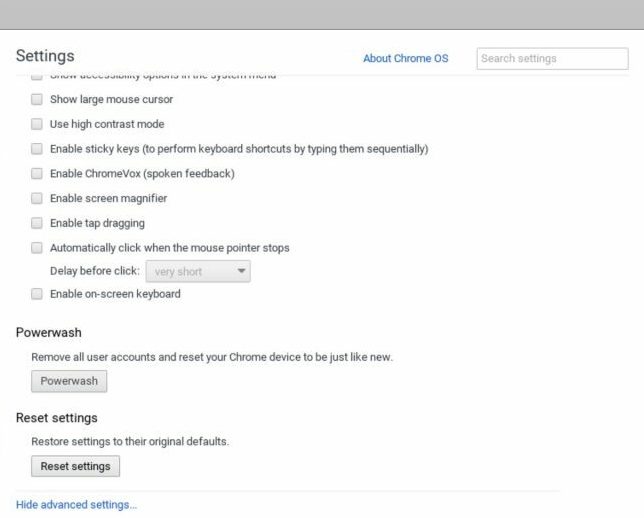
Task: Enable the large mouse cursor checkbox
Action: coord(37,100)
